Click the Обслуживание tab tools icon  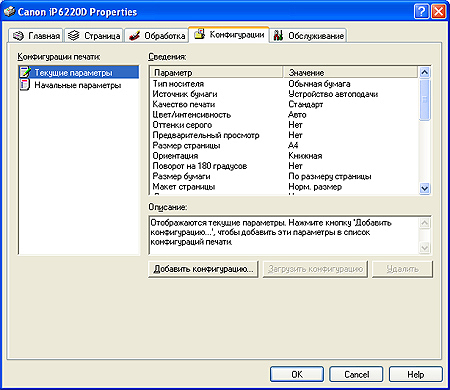(x=278, y=35)
